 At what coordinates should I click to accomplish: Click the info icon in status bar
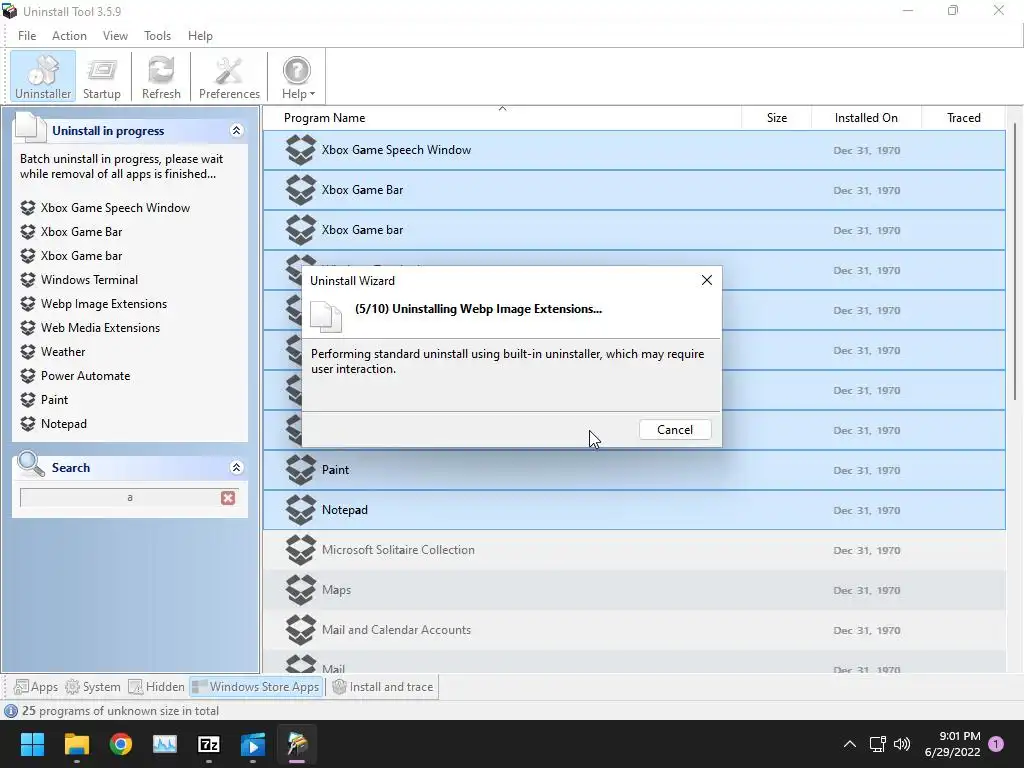tap(11, 711)
